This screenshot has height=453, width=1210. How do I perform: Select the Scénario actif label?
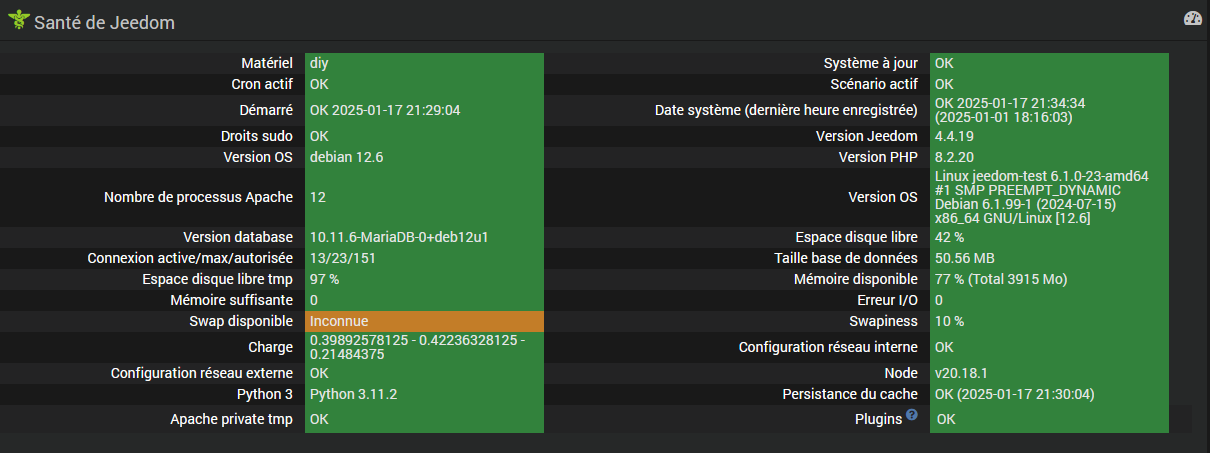[874, 84]
